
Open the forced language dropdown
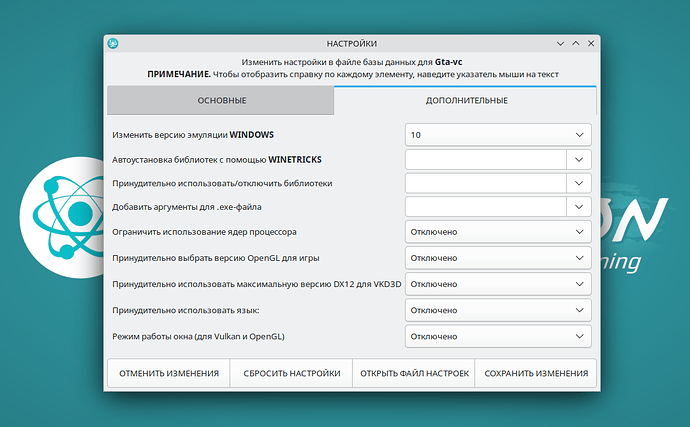click(x=498, y=310)
